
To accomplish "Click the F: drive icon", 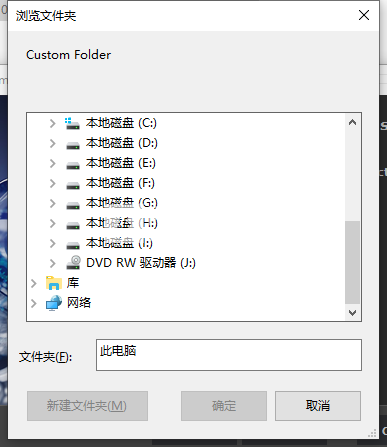I will 73,185.
